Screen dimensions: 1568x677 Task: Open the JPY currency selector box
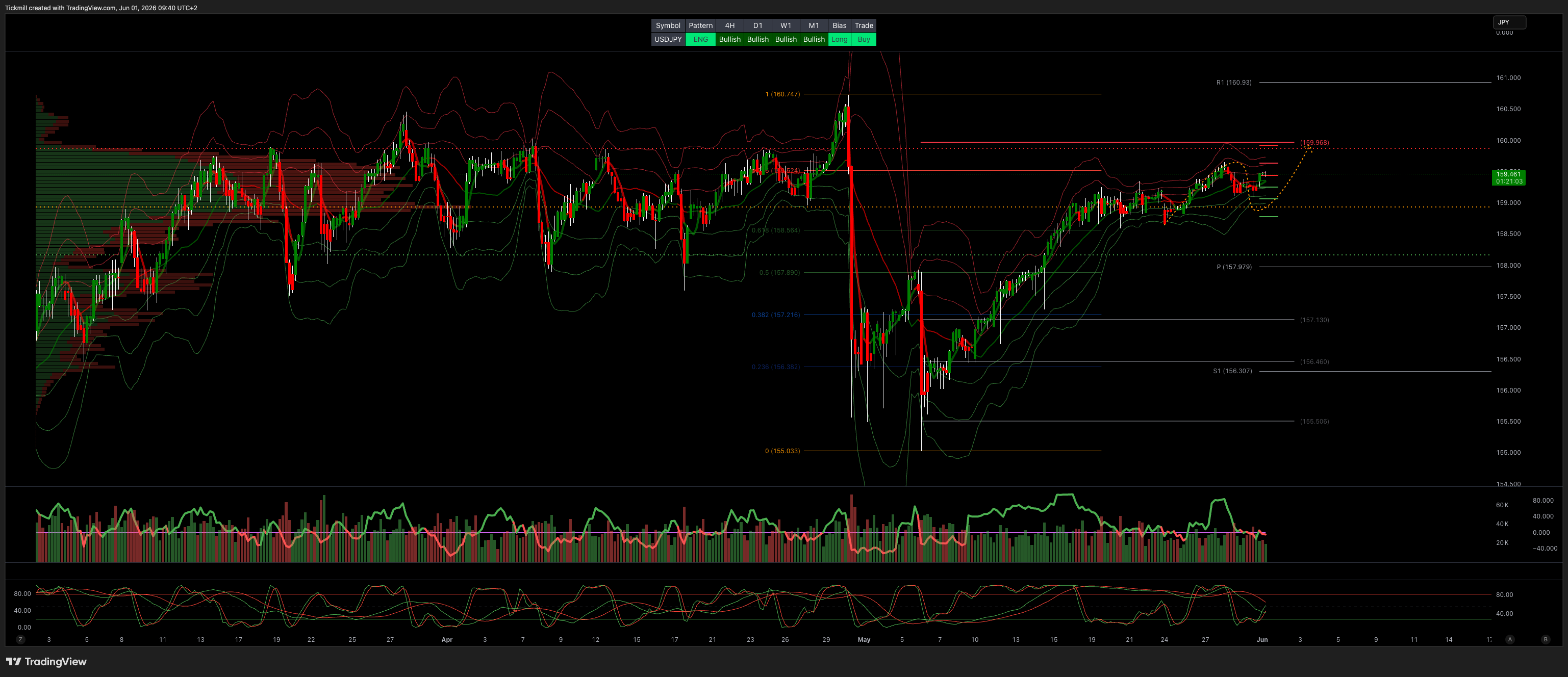(1509, 22)
